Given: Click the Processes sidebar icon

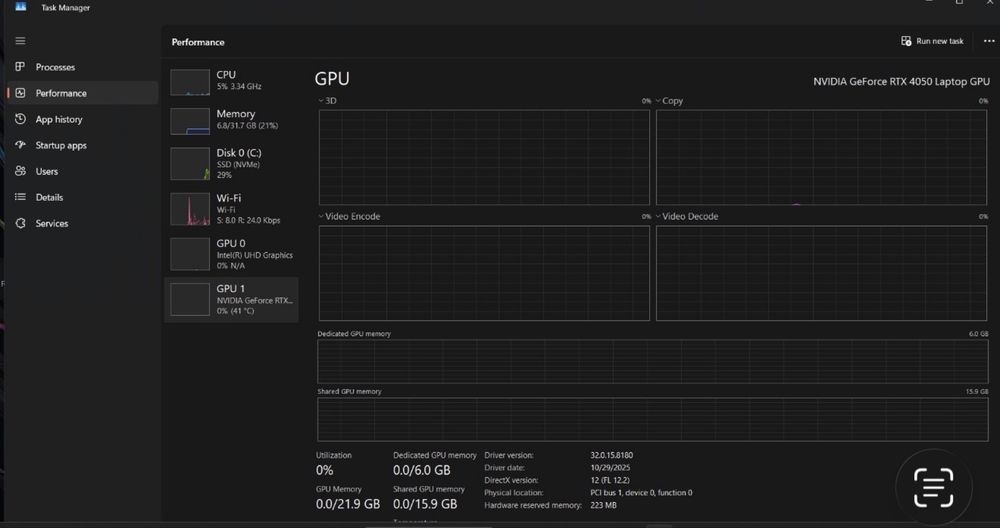Looking at the screenshot, I should coord(20,66).
